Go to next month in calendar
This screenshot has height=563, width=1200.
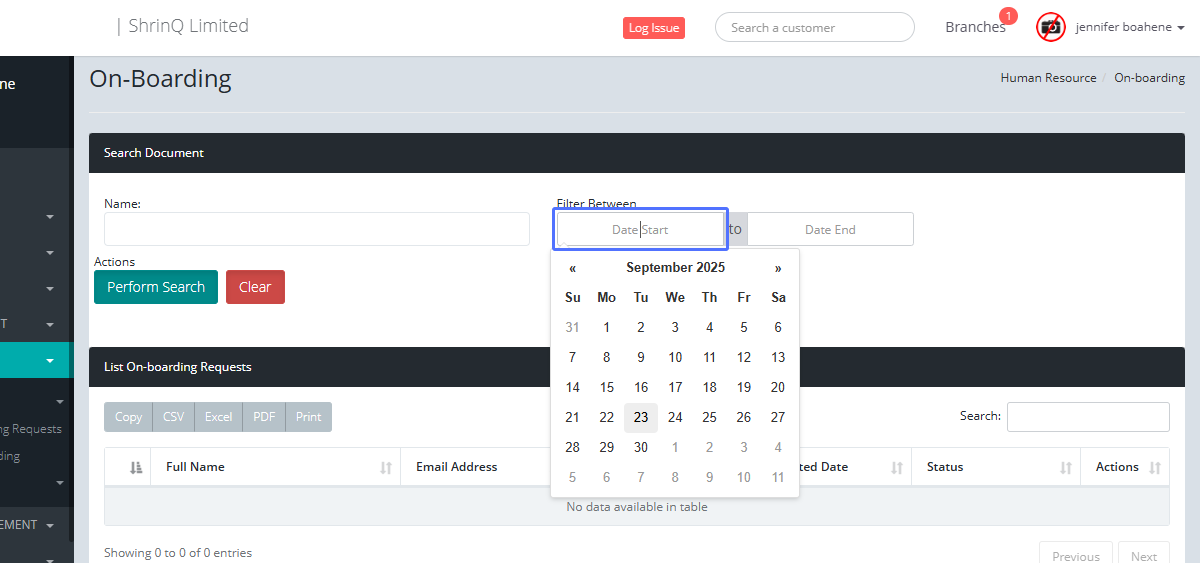778,268
